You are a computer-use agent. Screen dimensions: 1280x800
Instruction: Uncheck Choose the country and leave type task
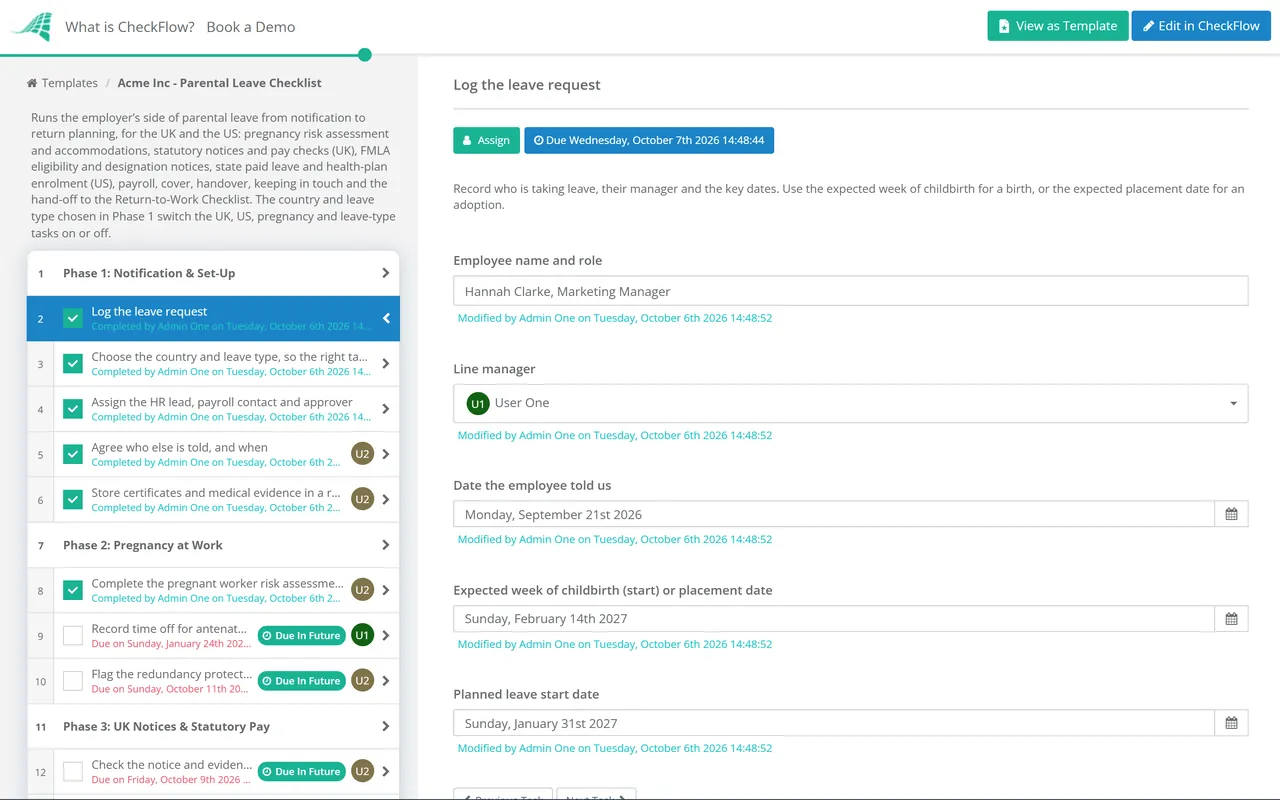click(x=73, y=363)
